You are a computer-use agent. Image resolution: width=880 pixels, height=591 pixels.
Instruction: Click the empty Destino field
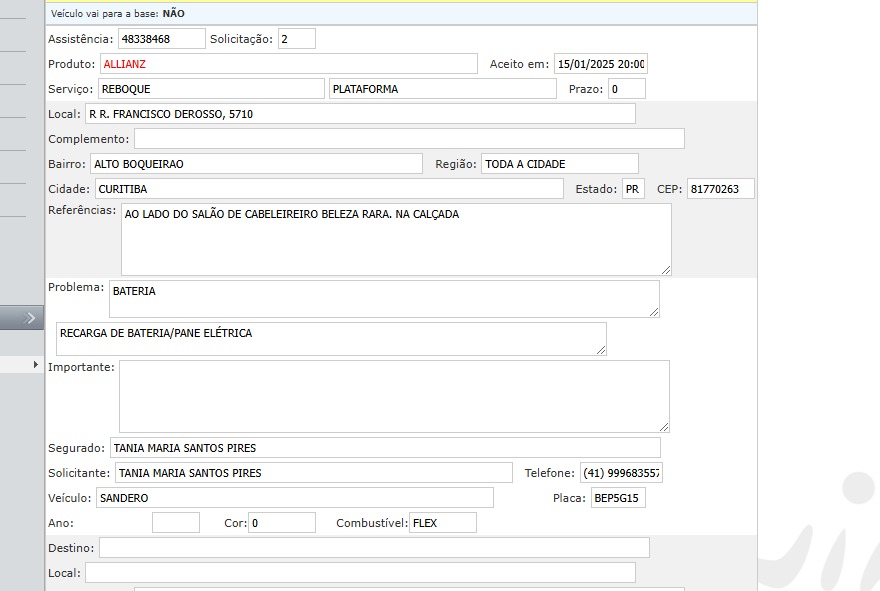[x=373, y=548]
